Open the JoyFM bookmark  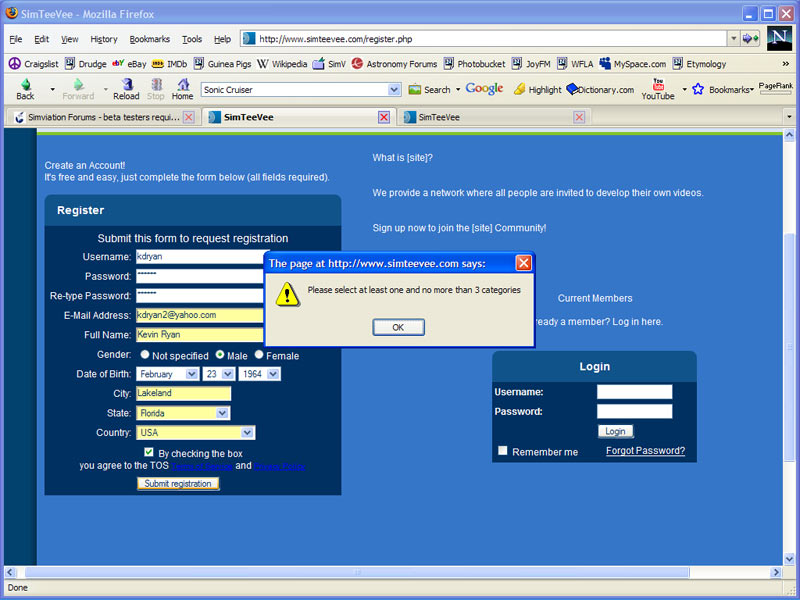(531, 64)
